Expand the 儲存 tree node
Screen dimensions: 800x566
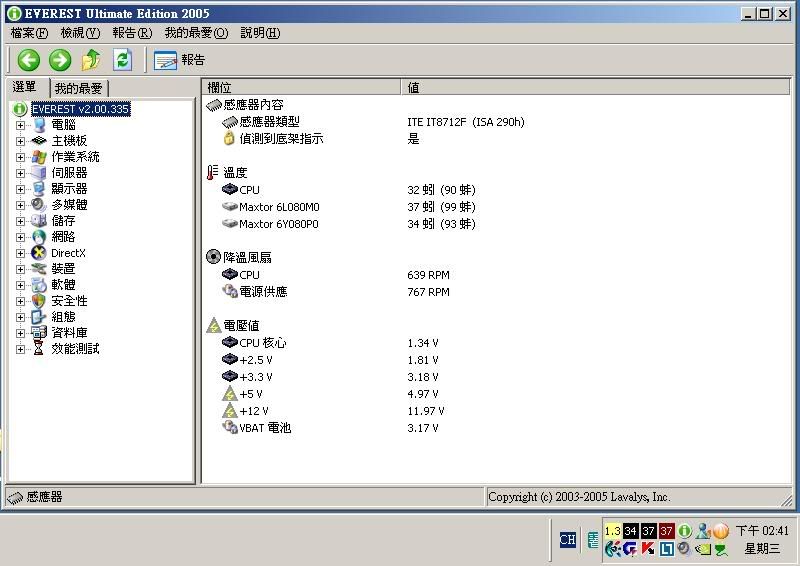point(20,221)
